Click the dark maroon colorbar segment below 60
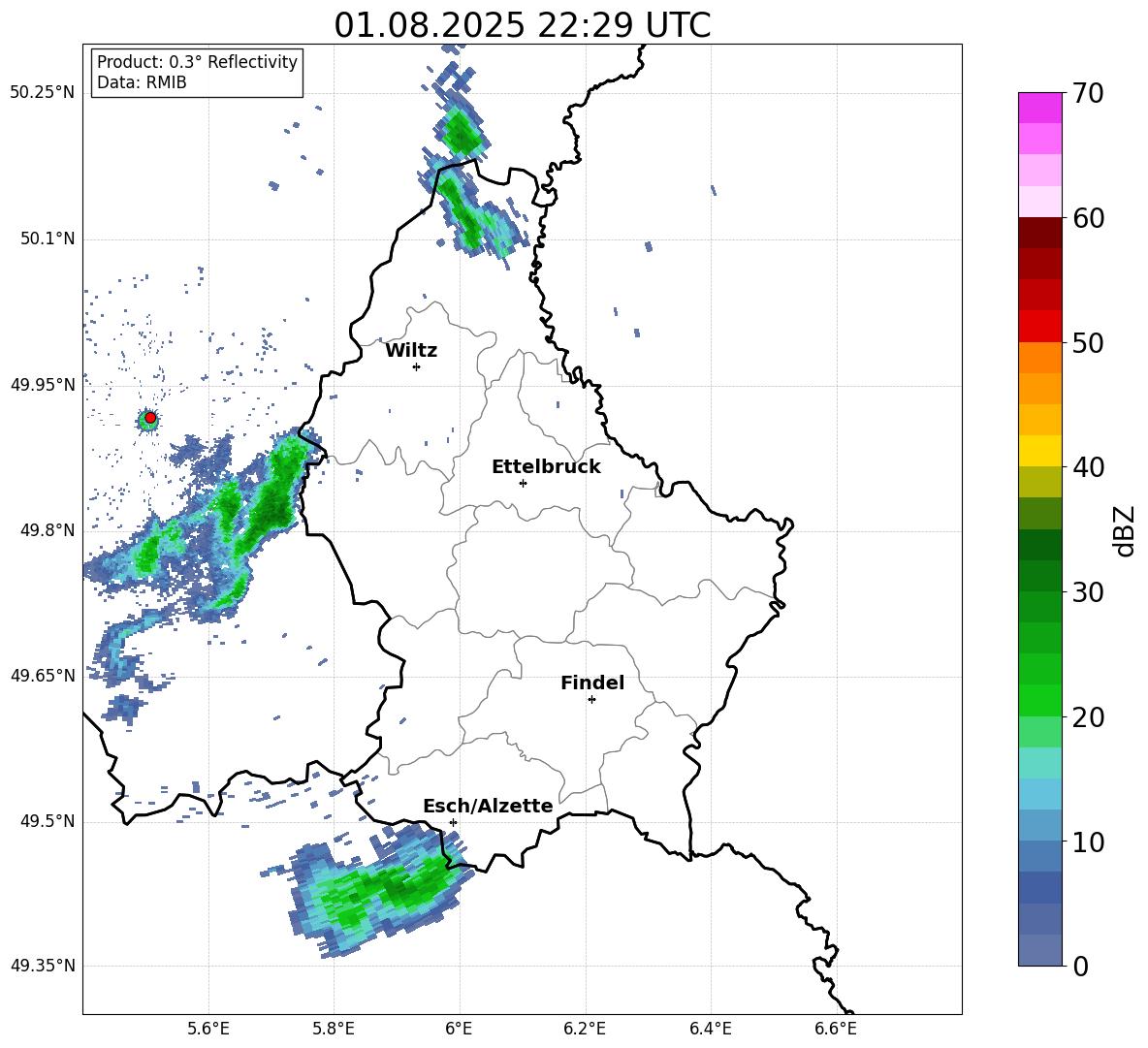This screenshot has height=1048, width=1148. click(x=1039, y=233)
